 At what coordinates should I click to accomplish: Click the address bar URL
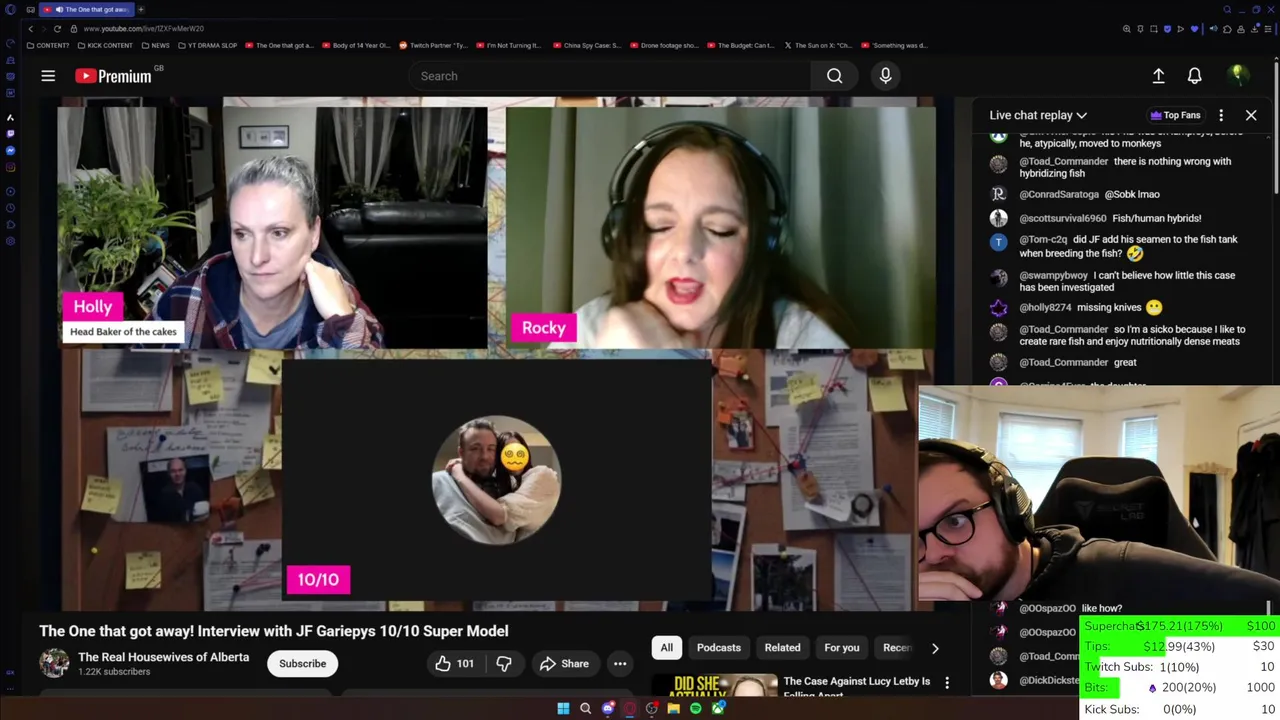144,29
